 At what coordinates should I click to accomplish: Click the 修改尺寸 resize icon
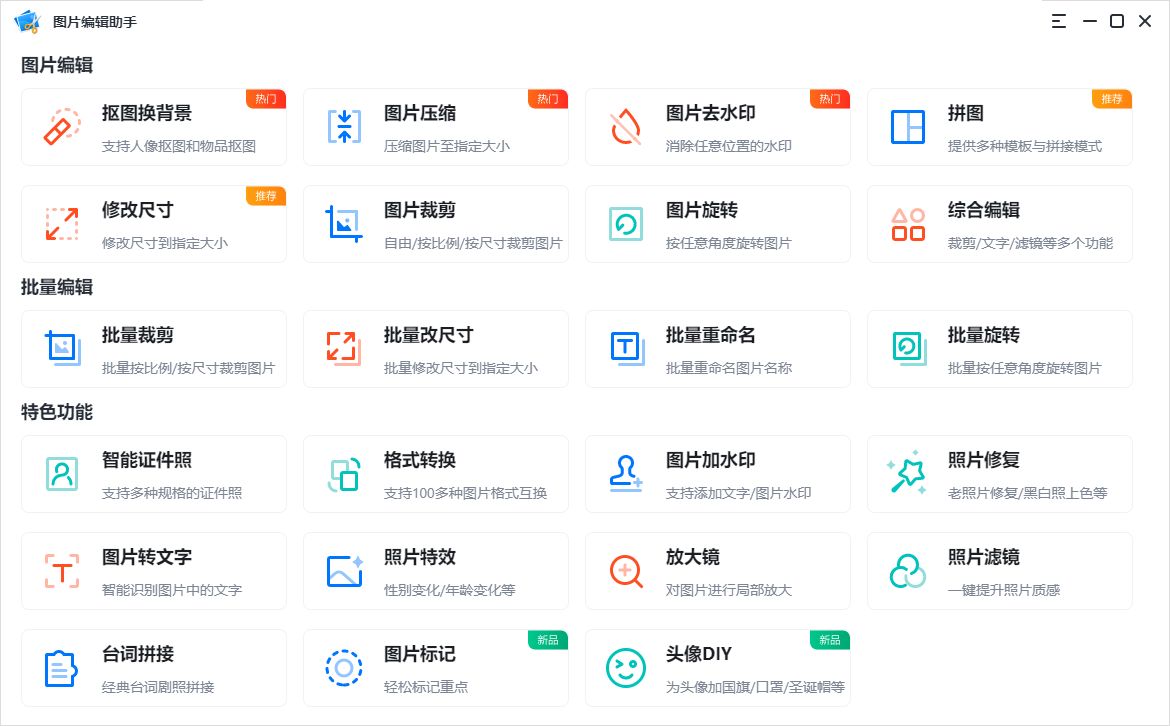point(60,222)
